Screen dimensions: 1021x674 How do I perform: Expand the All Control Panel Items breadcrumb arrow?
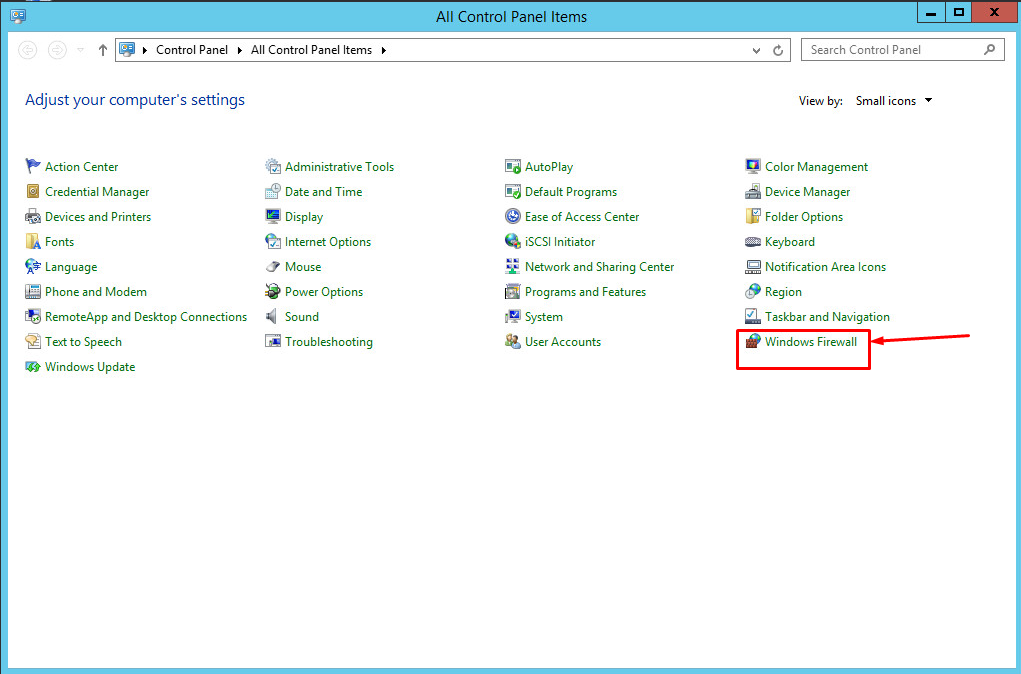(x=384, y=50)
